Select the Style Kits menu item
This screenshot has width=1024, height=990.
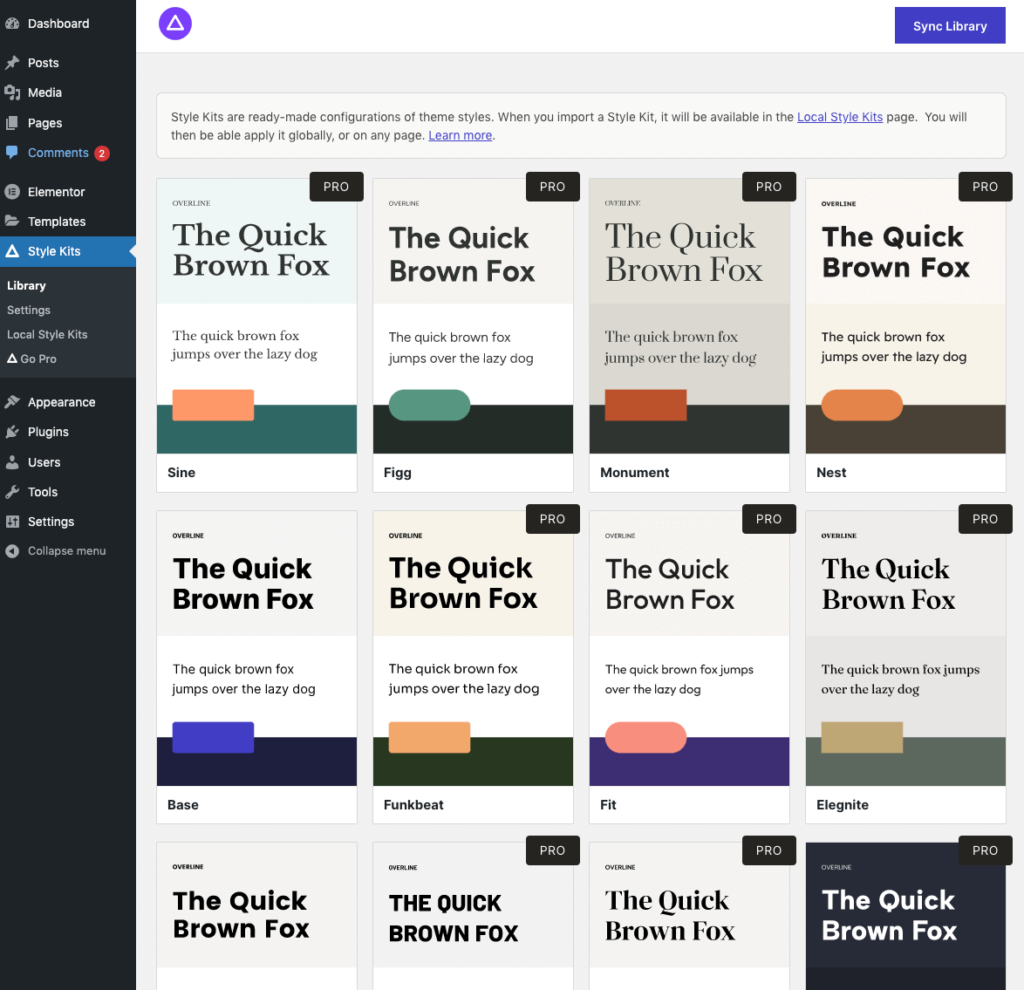click(x=68, y=251)
